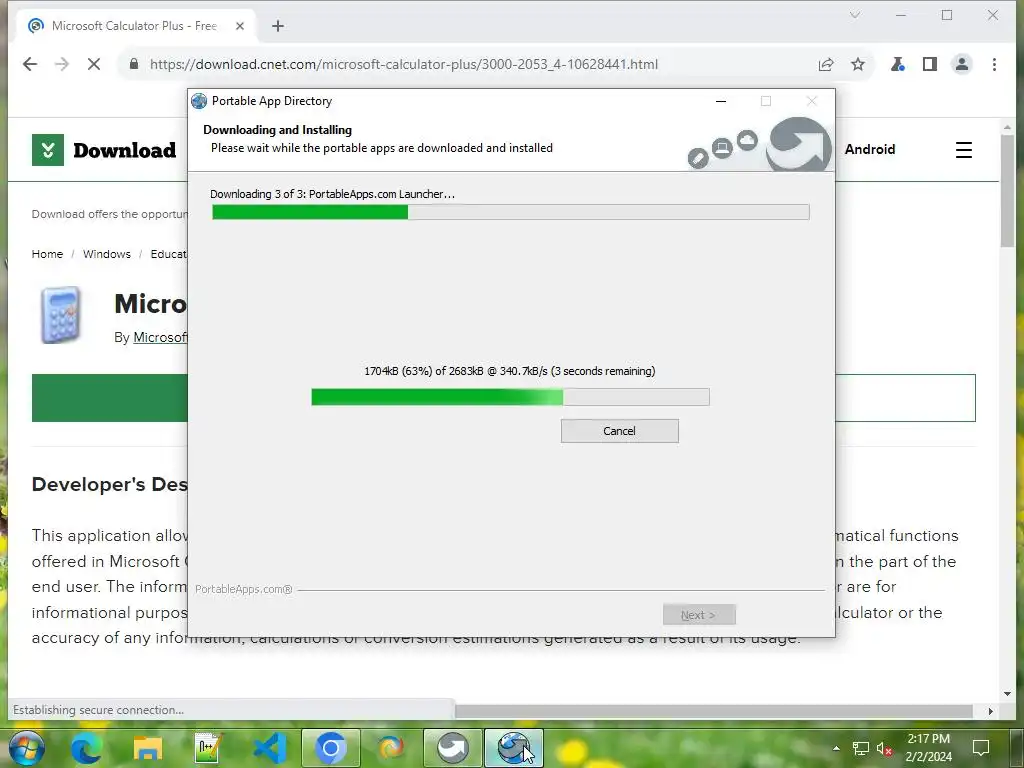Show hidden system tray icons

[836, 748]
